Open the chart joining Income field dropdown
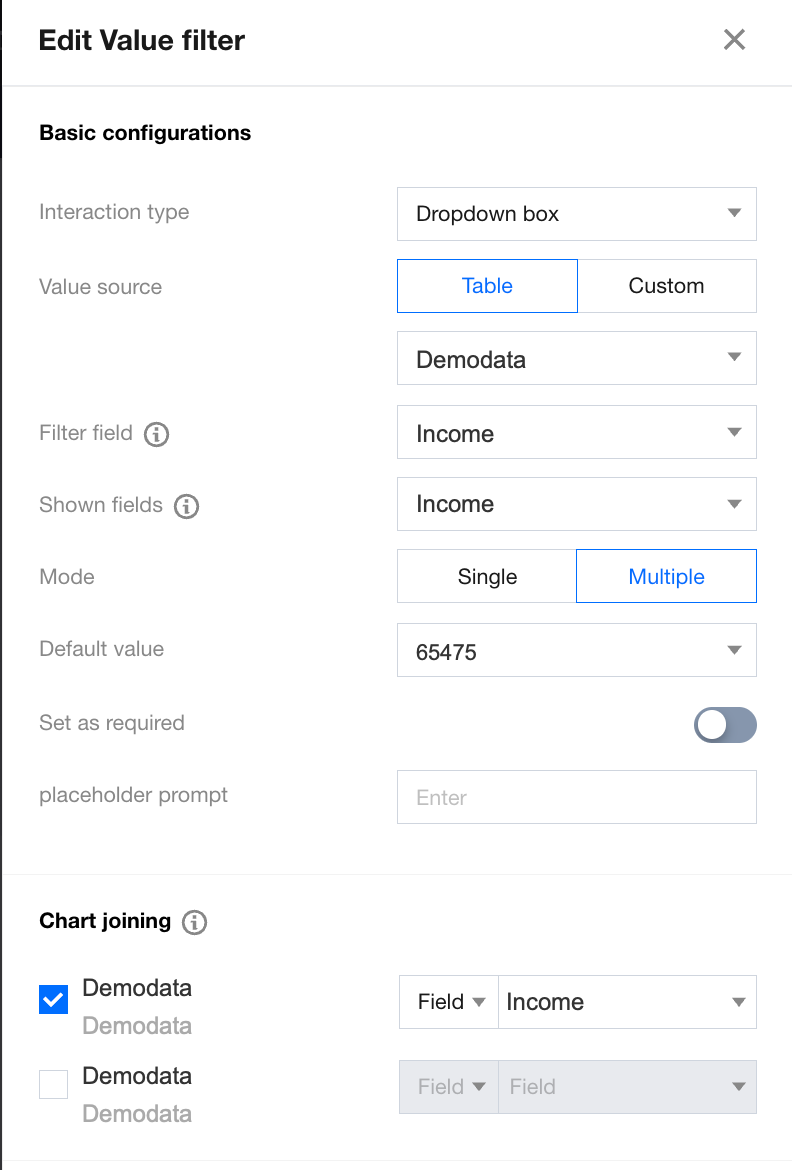Image resolution: width=792 pixels, height=1170 pixels. pyautogui.click(x=627, y=1002)
